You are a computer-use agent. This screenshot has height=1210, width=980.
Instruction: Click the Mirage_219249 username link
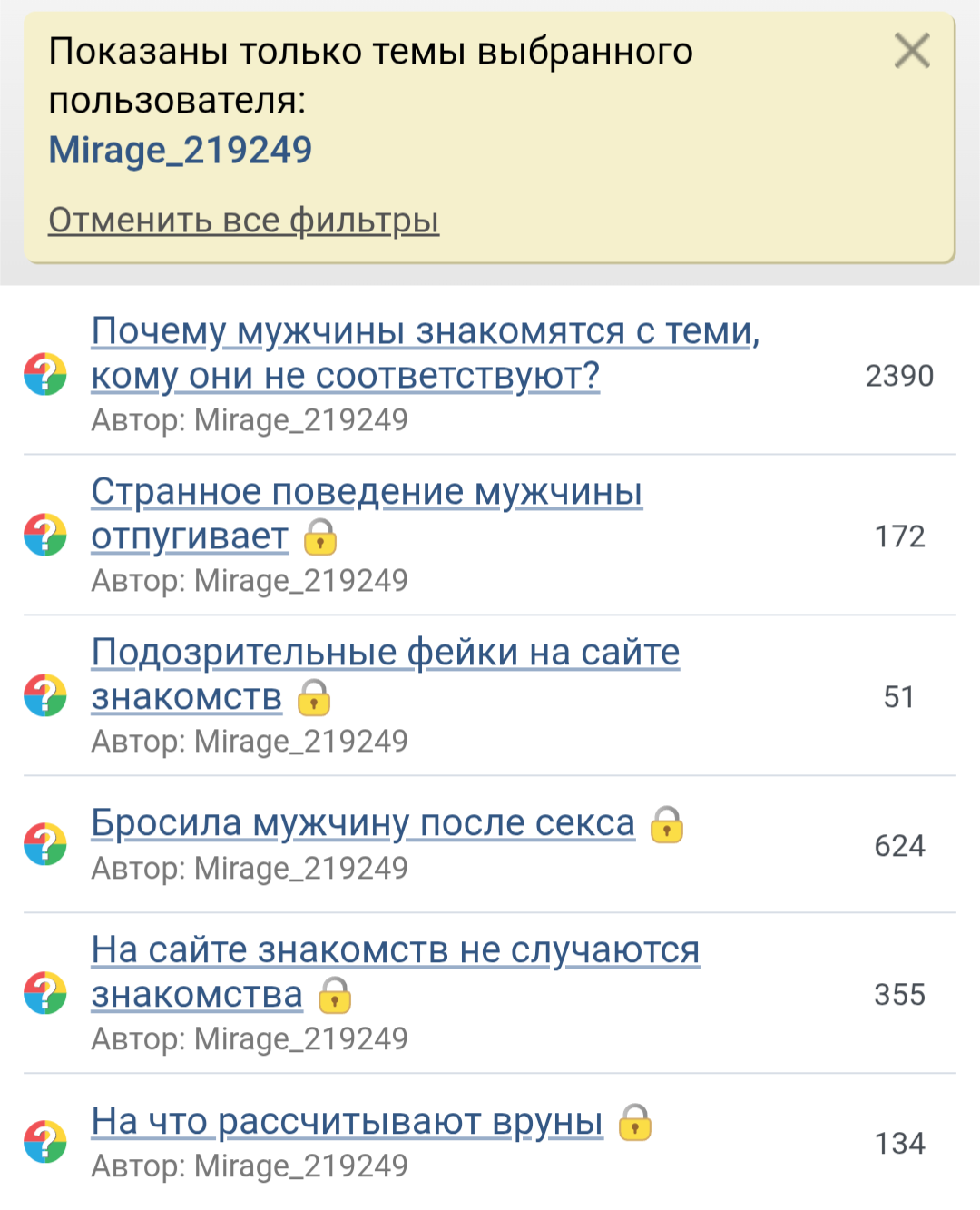(x=180, y=150)
